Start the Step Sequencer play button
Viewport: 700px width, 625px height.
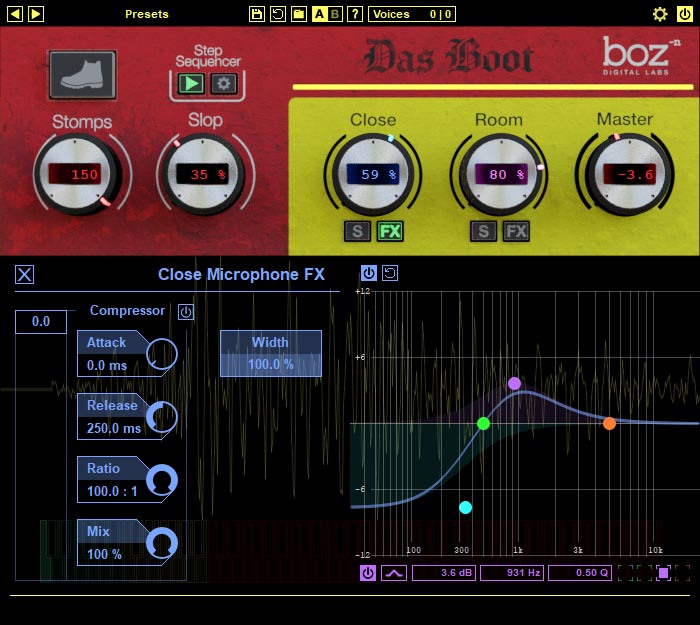(191, 84)
